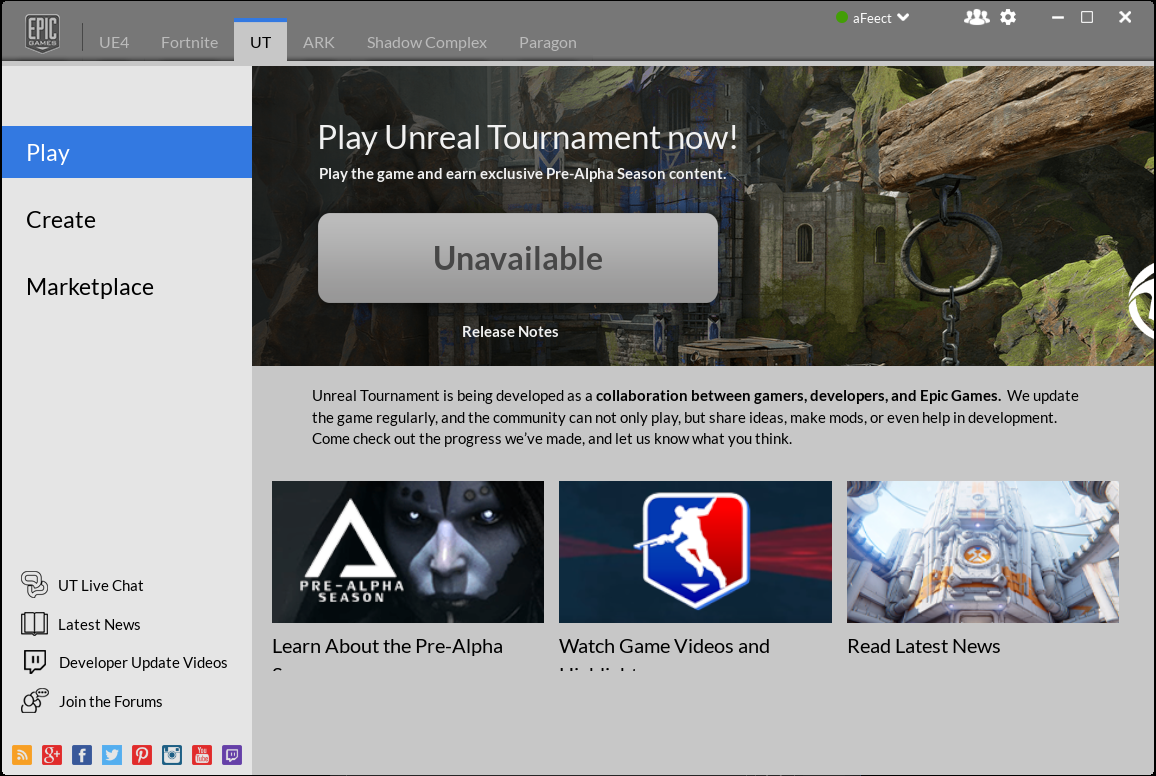This screenshot has width=1156, height=776.
Task: Open the Pinterest icon
Action: pyautogui.click(x=142, y=755)
